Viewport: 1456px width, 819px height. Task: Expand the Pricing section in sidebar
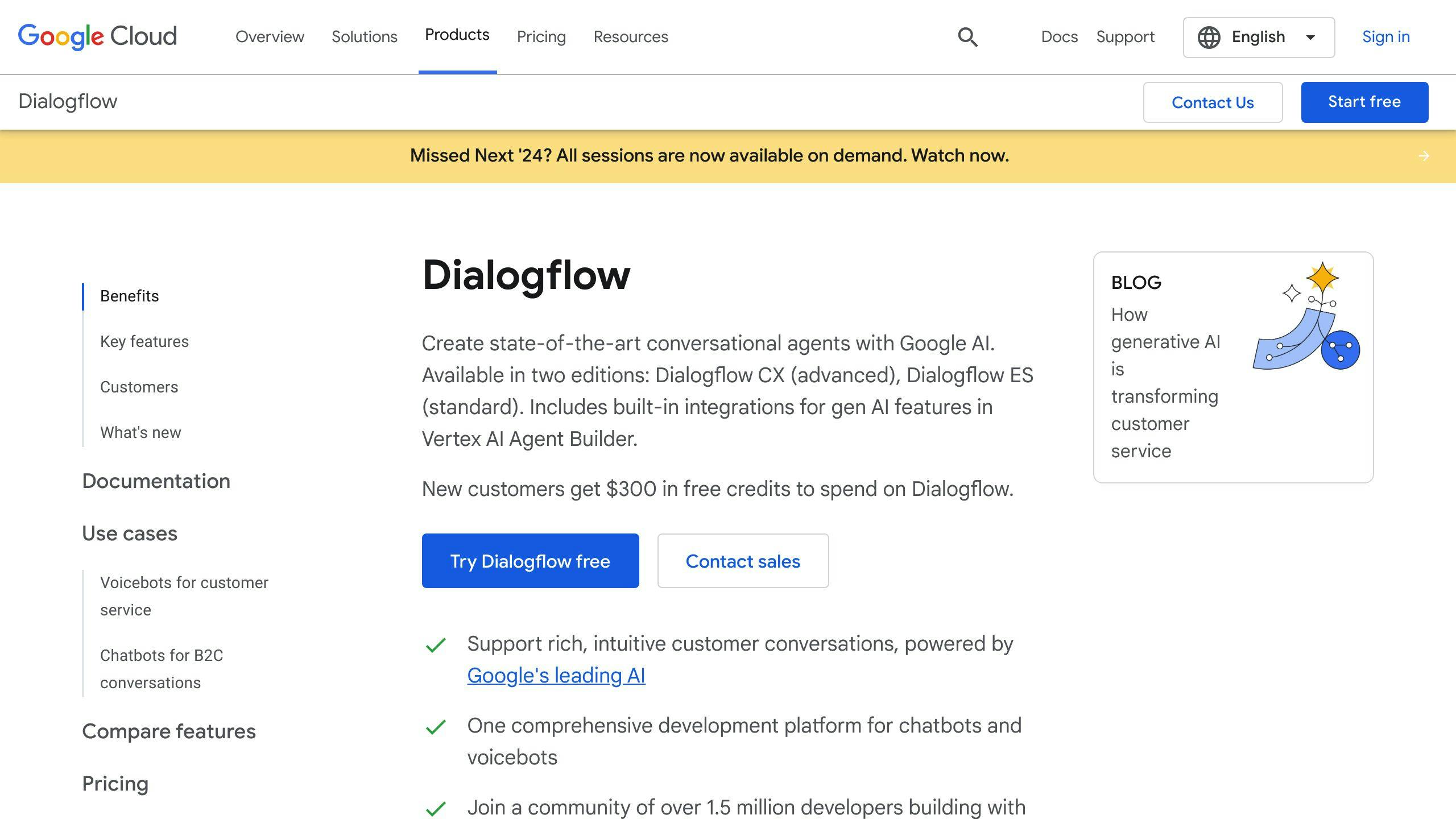click(114, 783)
